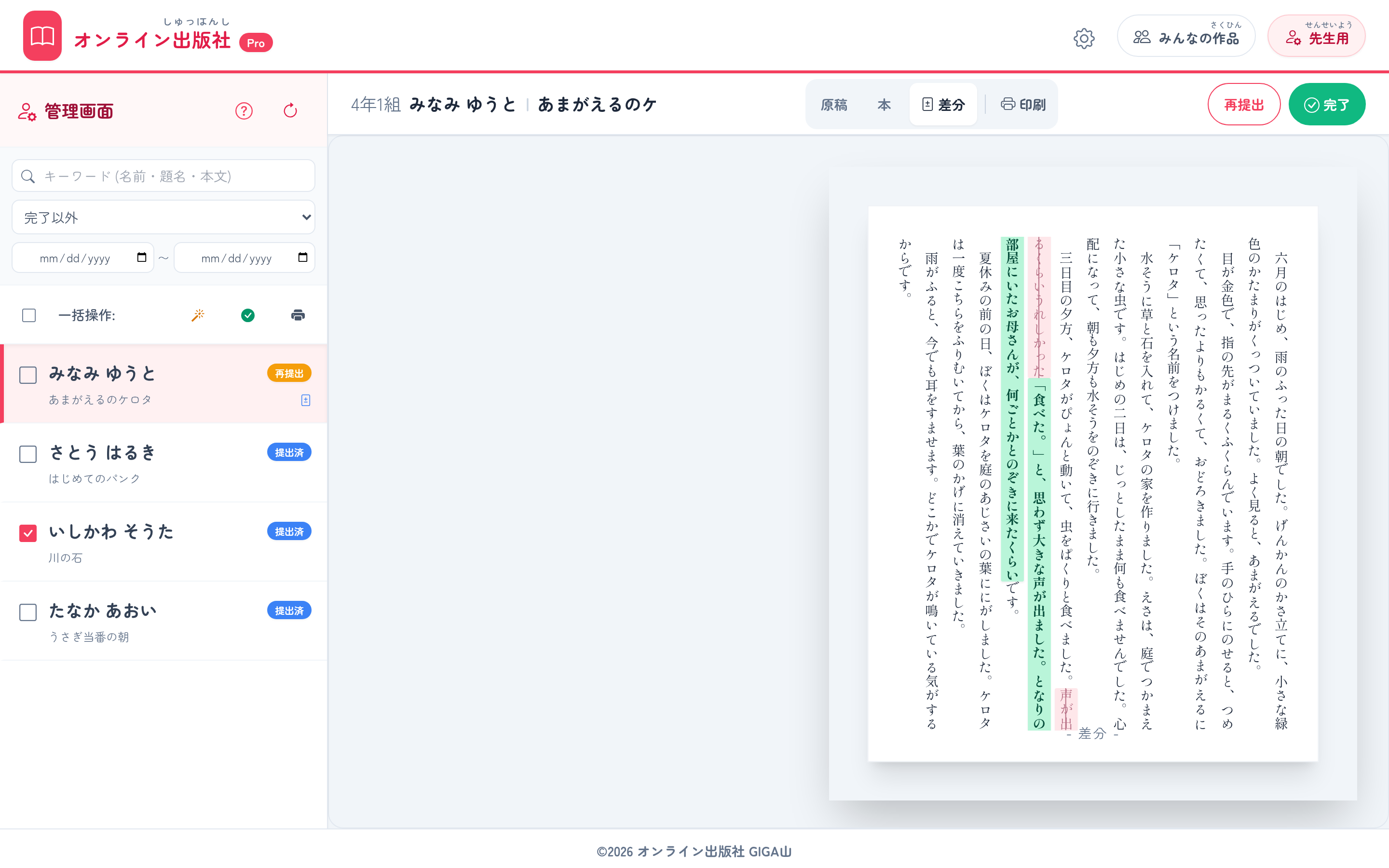Click the green bulk complete checkmark icon

point(248,315)
